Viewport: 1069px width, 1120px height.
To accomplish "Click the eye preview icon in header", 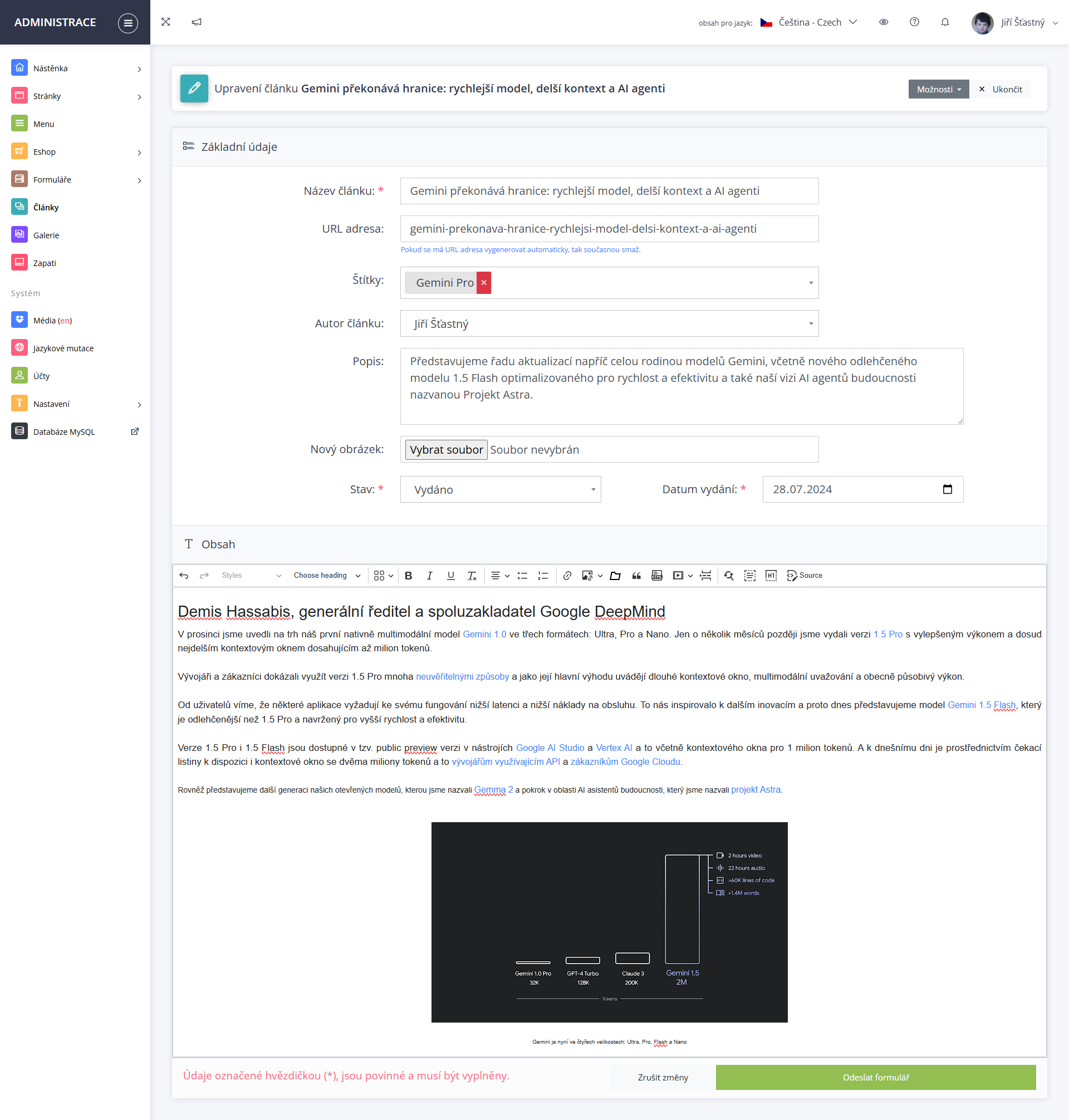I will [x=883, y=22].
